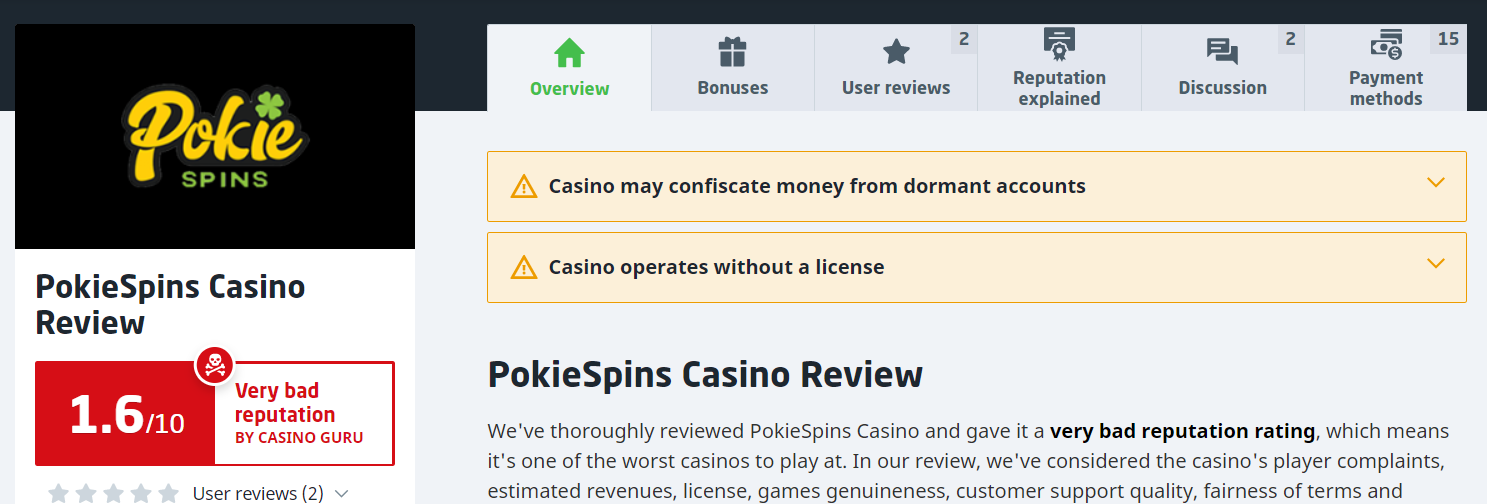Click the Payment methods money icon

click(1385, 45)
